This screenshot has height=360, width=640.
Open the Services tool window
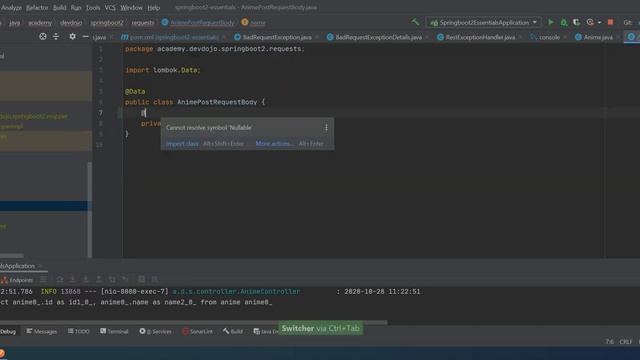[156, 331]
